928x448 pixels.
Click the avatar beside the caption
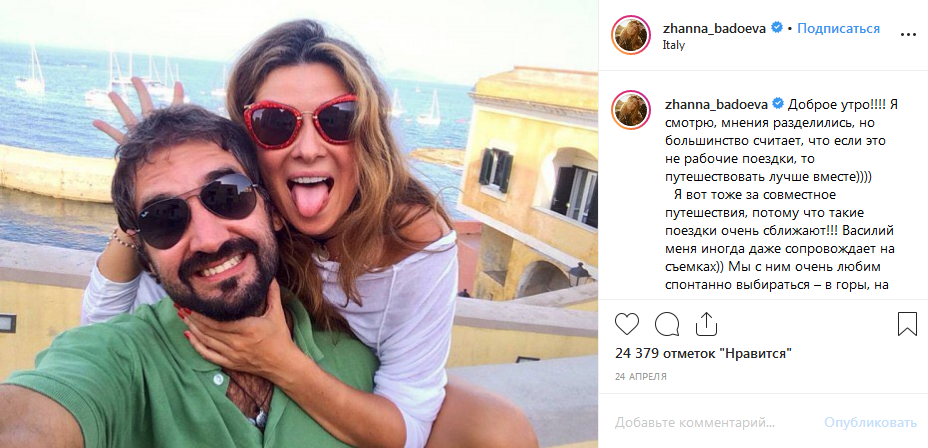(x=631, y=108)
